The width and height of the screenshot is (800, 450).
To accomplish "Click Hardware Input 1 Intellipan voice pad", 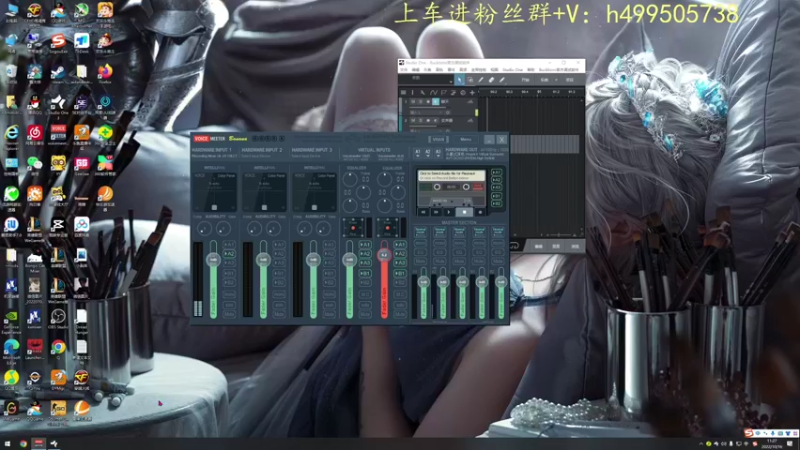I will [215, 192].
